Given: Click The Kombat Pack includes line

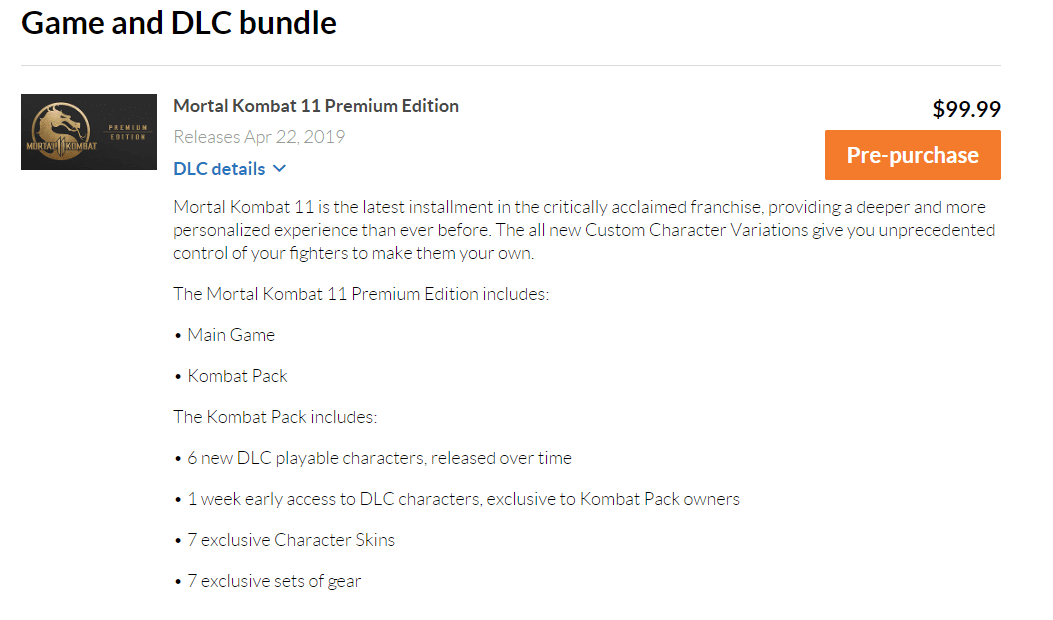Looking at the screenshot, I should tap(275, 416).
